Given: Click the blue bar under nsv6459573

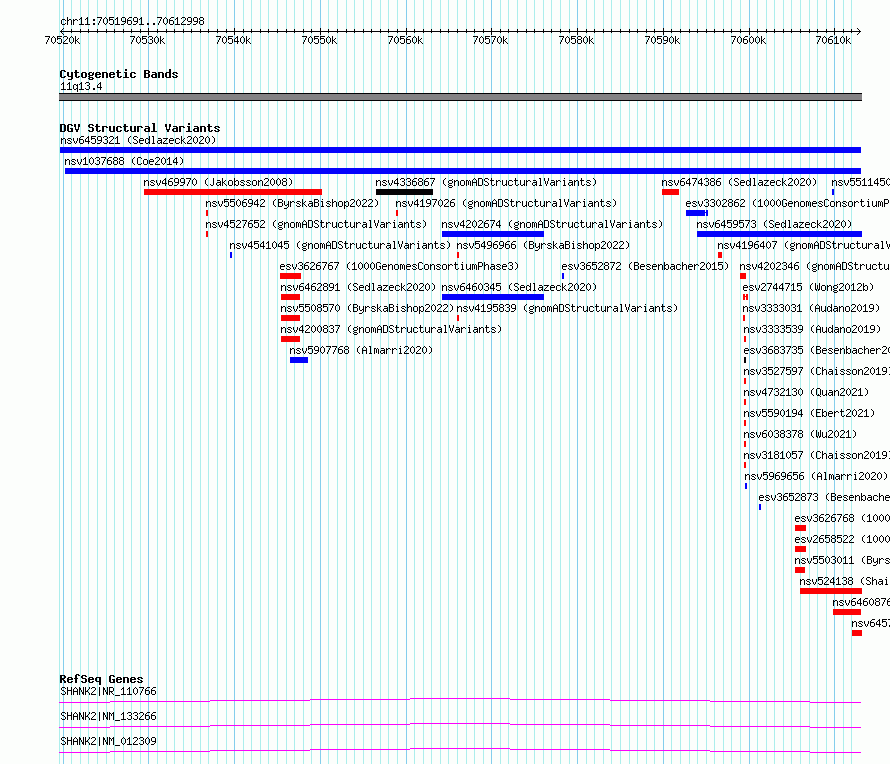Looking at the screenshot, I should tap(779, 234).
